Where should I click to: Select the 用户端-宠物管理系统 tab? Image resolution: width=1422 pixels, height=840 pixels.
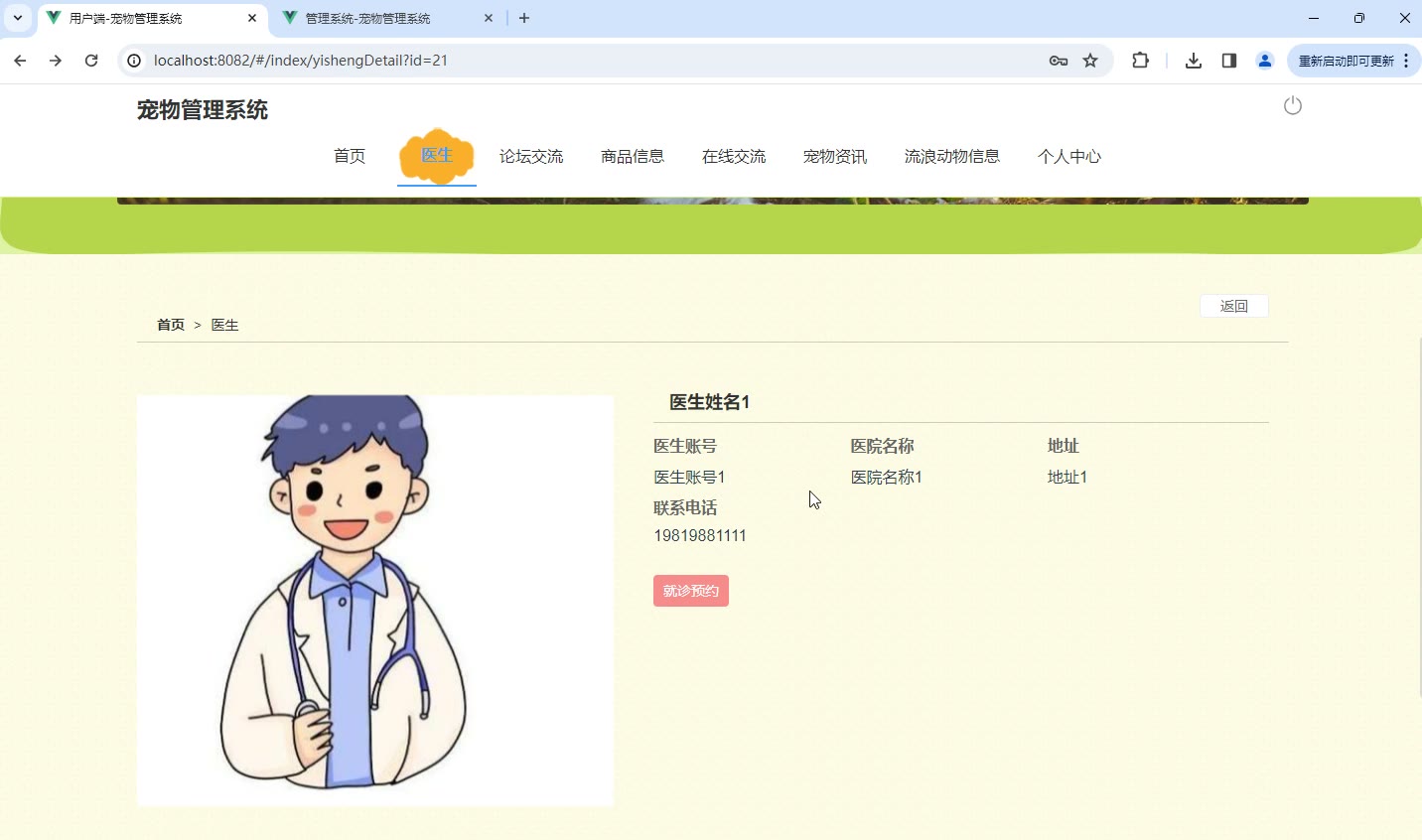[x=152, y=18]
